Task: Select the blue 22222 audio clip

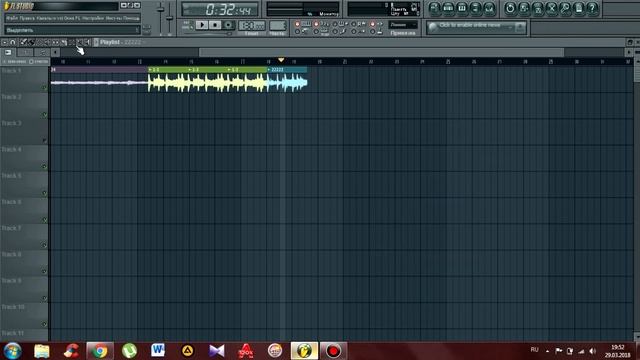Action: tap(287, 80)
